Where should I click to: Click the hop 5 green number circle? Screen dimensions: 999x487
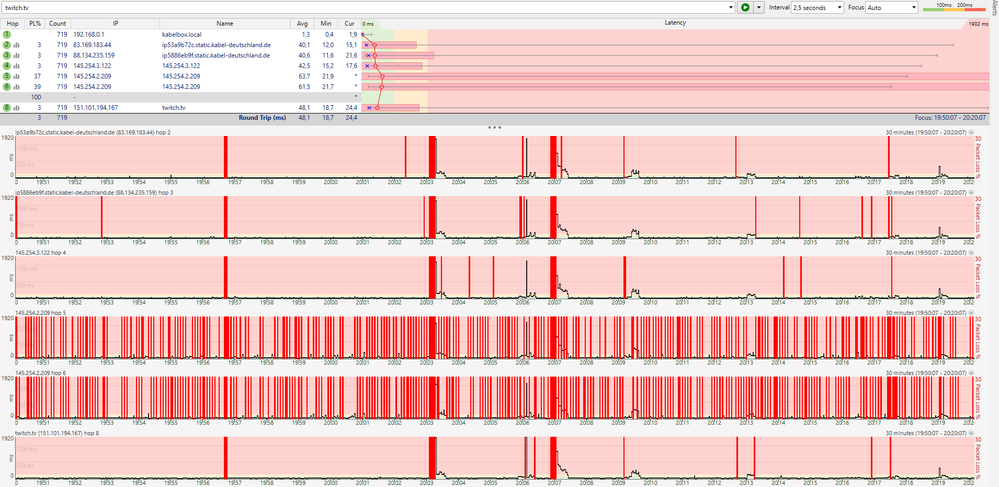pos(6,76)
